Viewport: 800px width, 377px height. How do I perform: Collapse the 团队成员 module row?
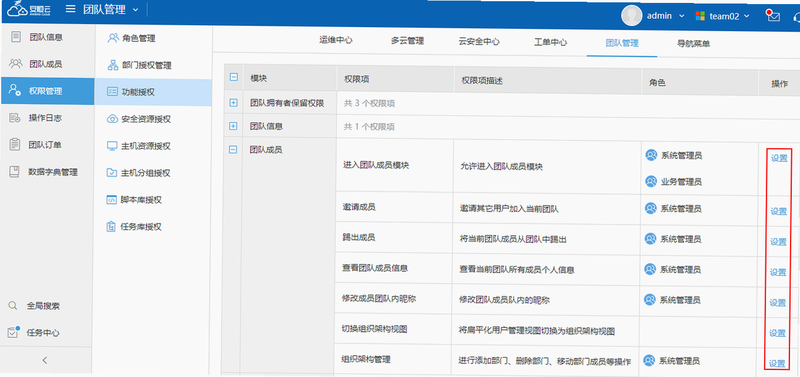(x=233, y=149)
